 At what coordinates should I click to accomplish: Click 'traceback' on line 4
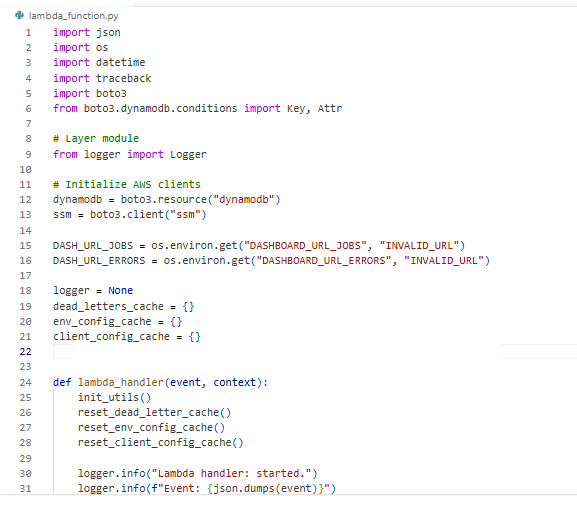point(124,78)
